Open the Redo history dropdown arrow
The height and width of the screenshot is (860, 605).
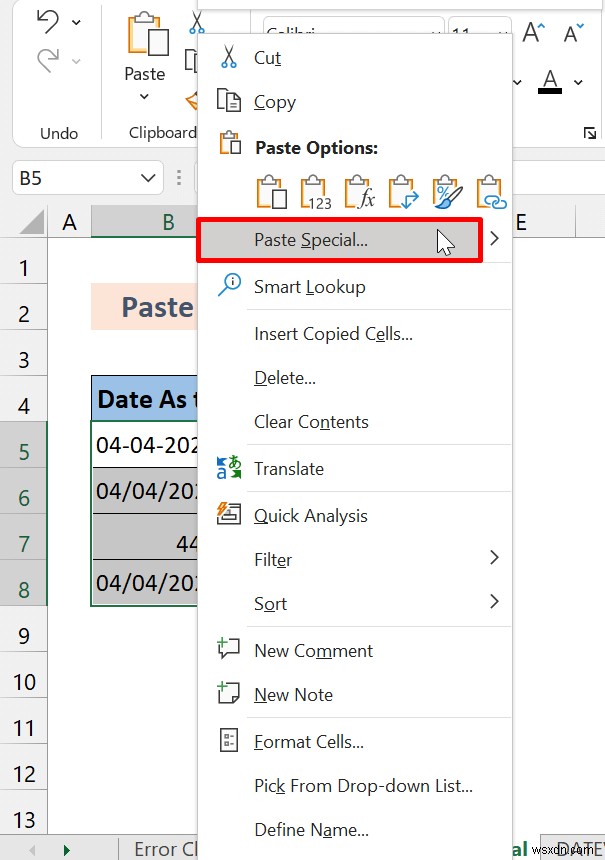[76, 61]
